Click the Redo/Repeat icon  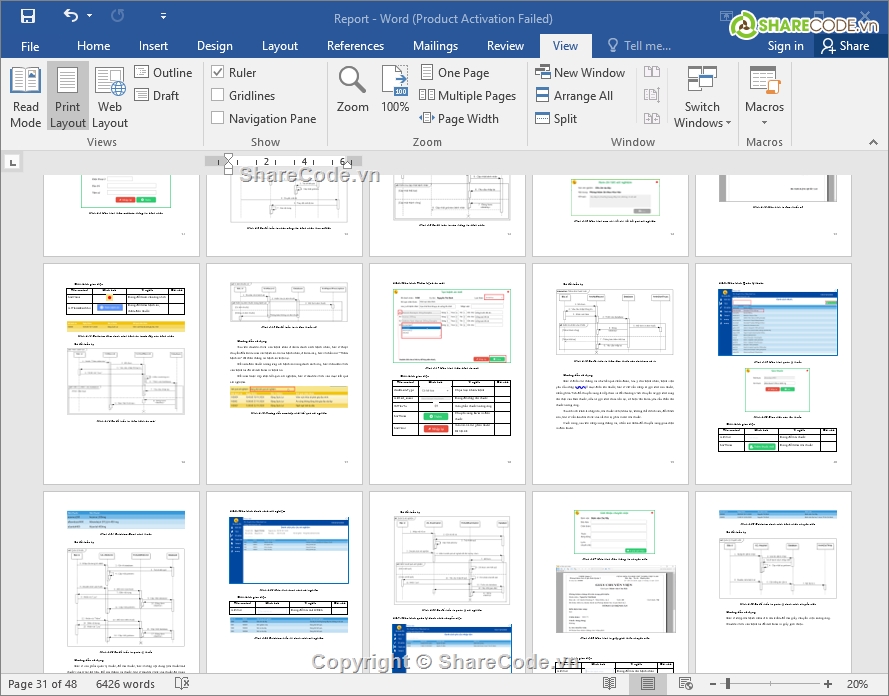pos(117,16)
